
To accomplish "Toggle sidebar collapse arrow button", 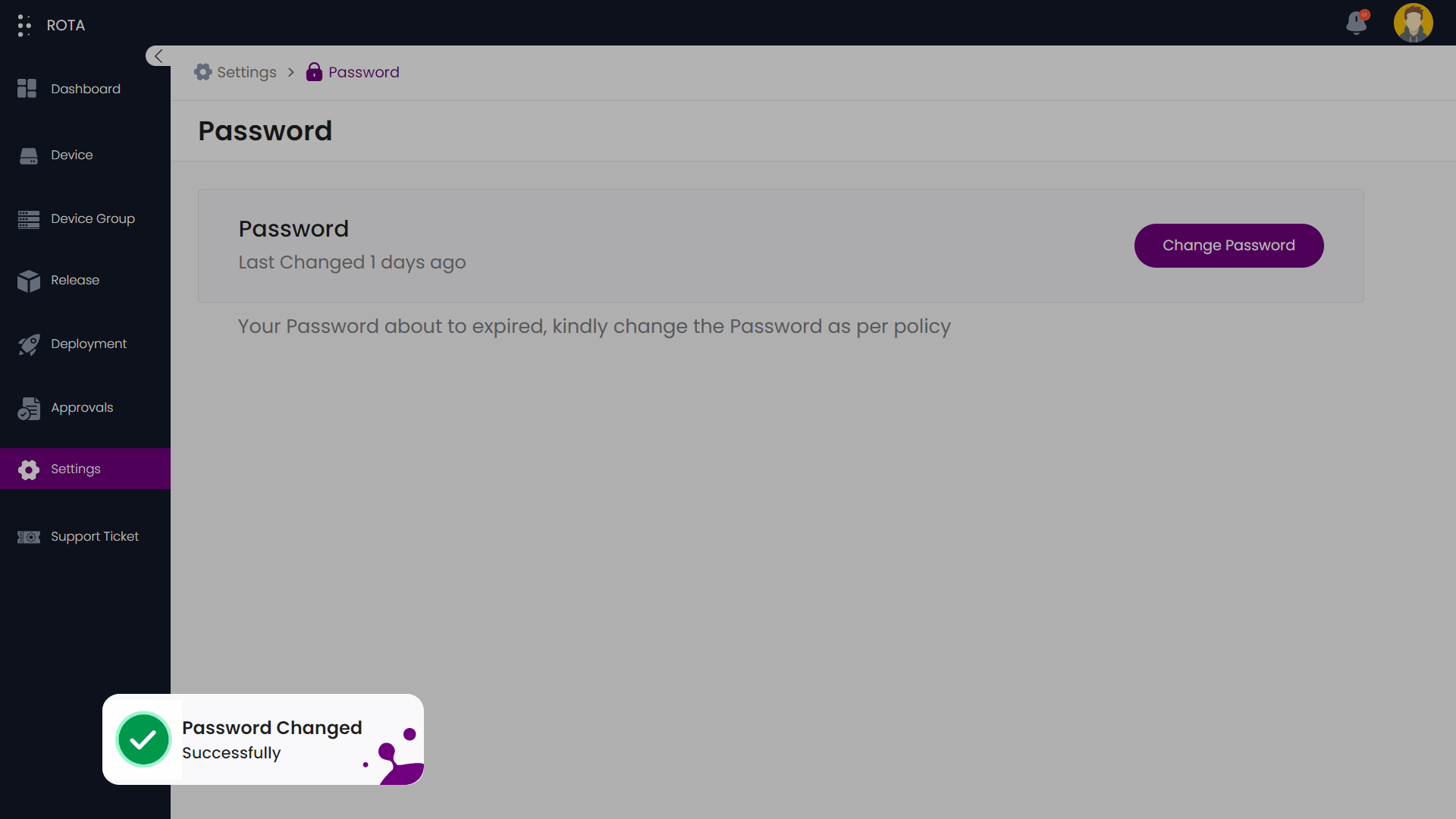I will tap(159, 56).
